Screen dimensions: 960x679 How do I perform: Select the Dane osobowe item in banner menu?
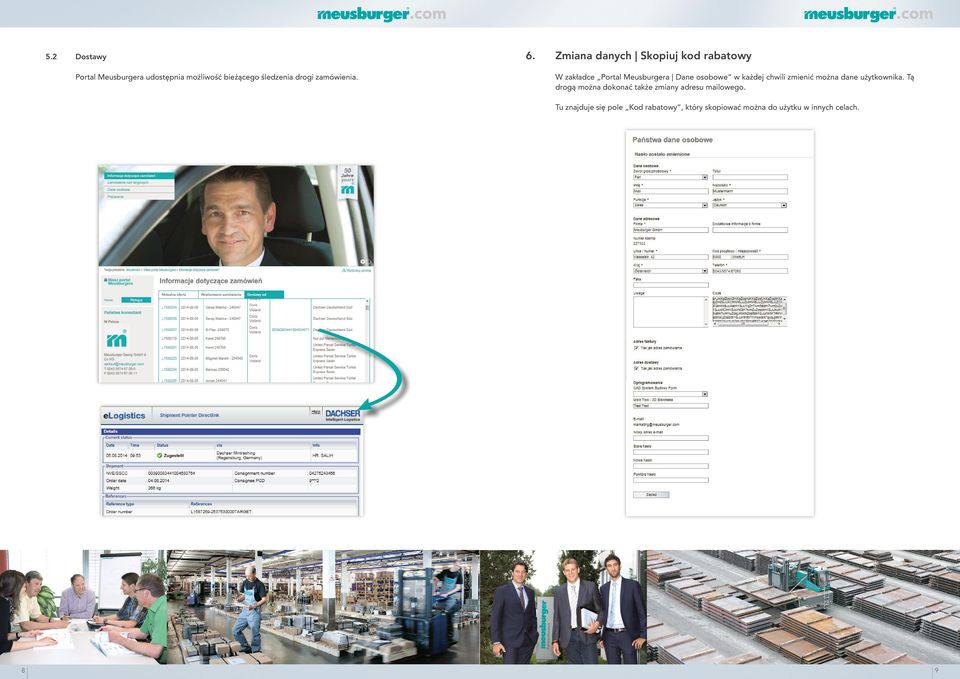139,190
